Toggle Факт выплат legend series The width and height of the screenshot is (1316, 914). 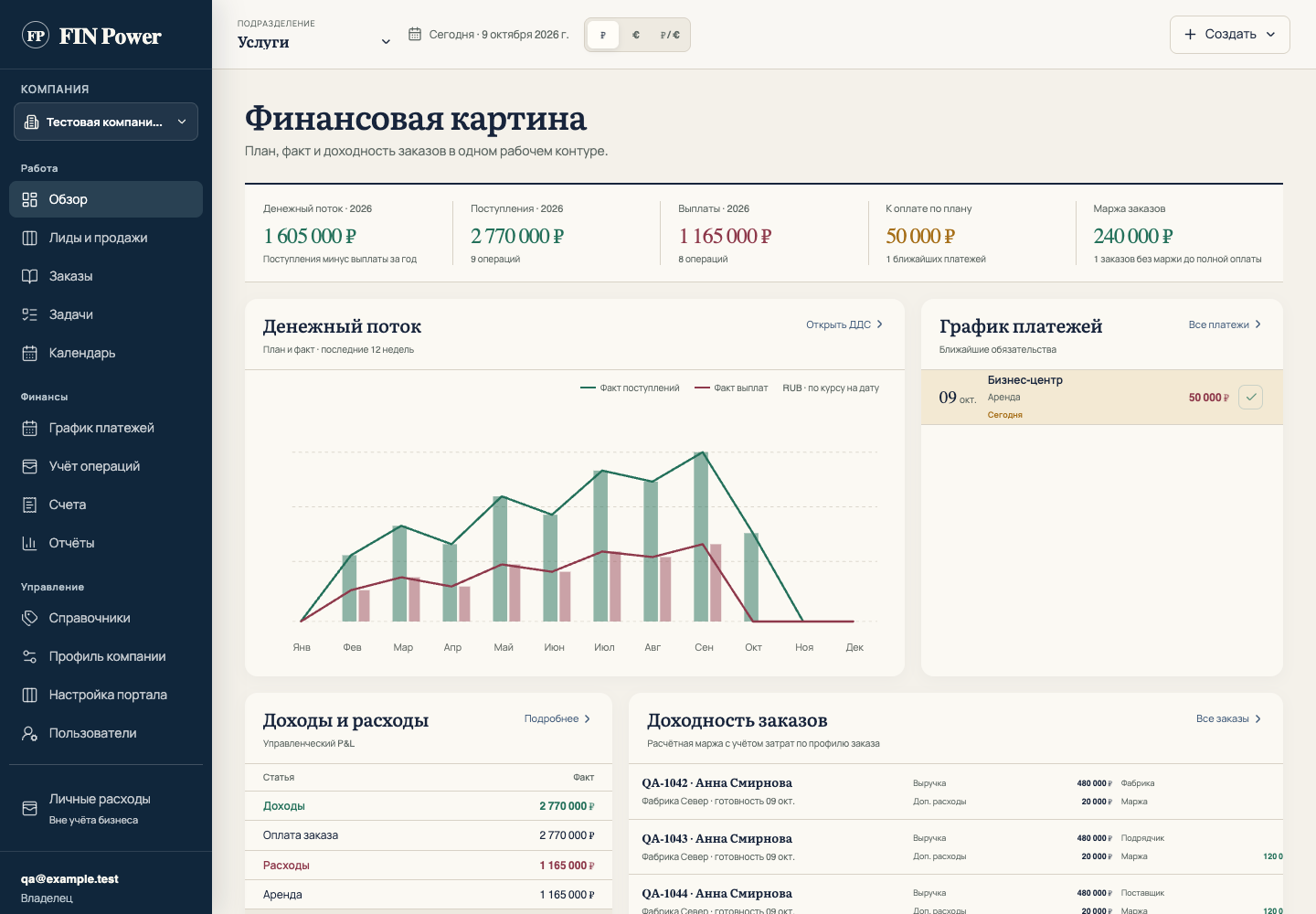click(731, 388)
